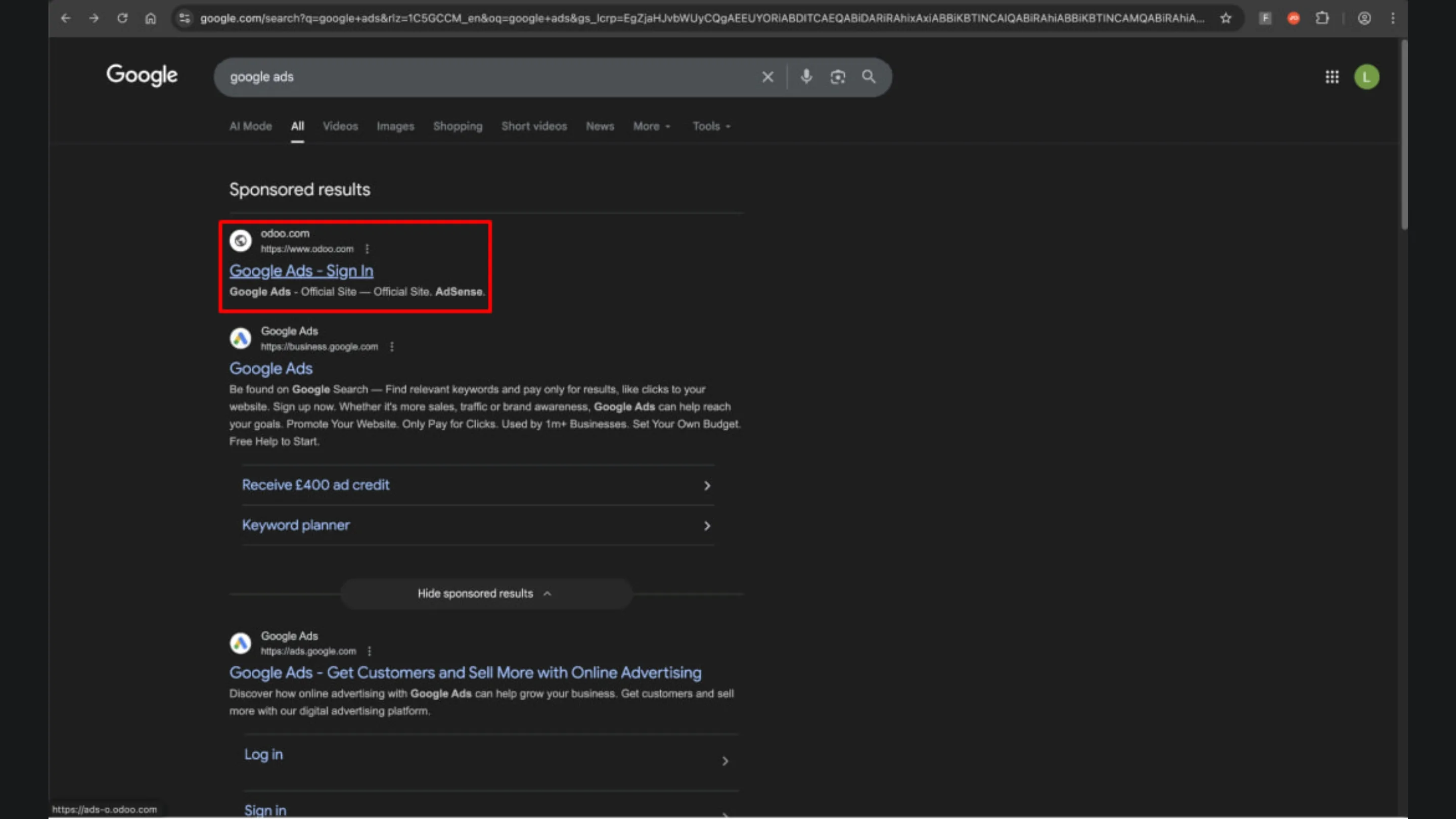
Task: Open Google Ads - Sign In link
Action: tap(301, 271)
